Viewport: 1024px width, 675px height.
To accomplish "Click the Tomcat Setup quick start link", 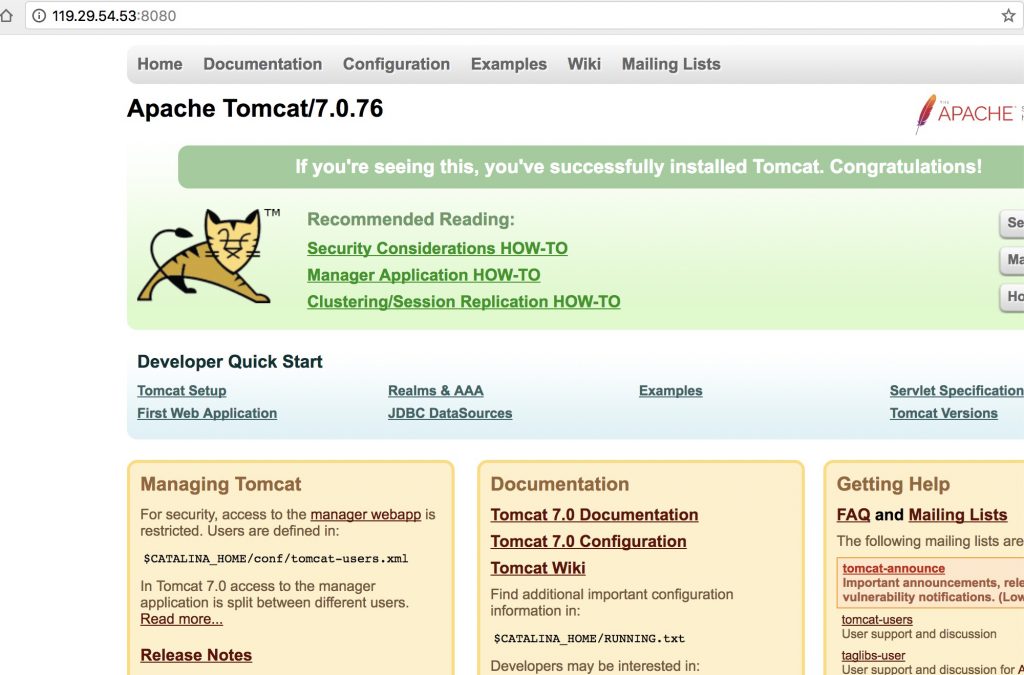I will pos(181,391).
